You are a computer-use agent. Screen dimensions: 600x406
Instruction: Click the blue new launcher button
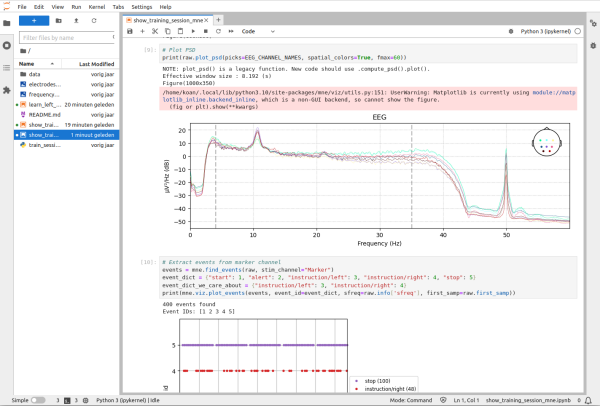click(34, 20)
